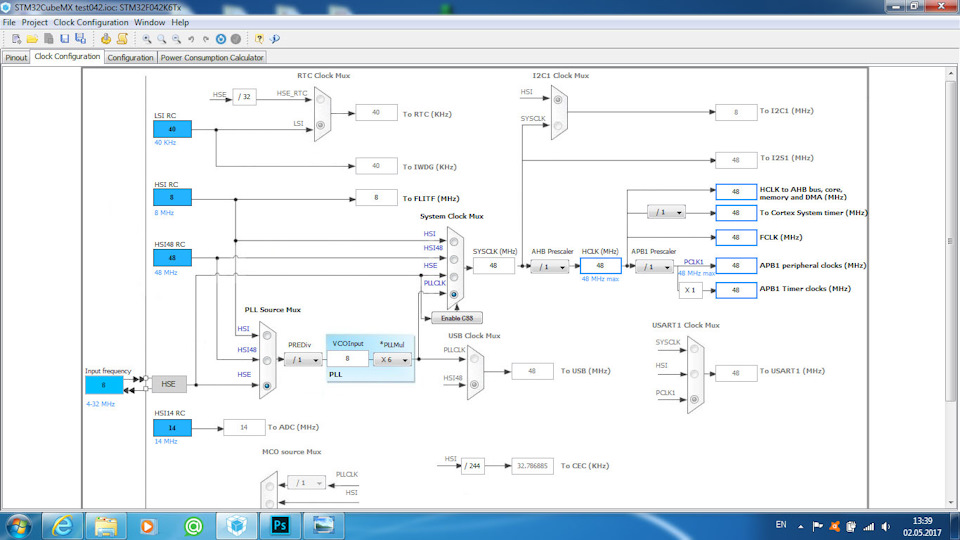Click the Help question mark icon
The height and width of the screenshot is (540, 960).
point(259,39)
